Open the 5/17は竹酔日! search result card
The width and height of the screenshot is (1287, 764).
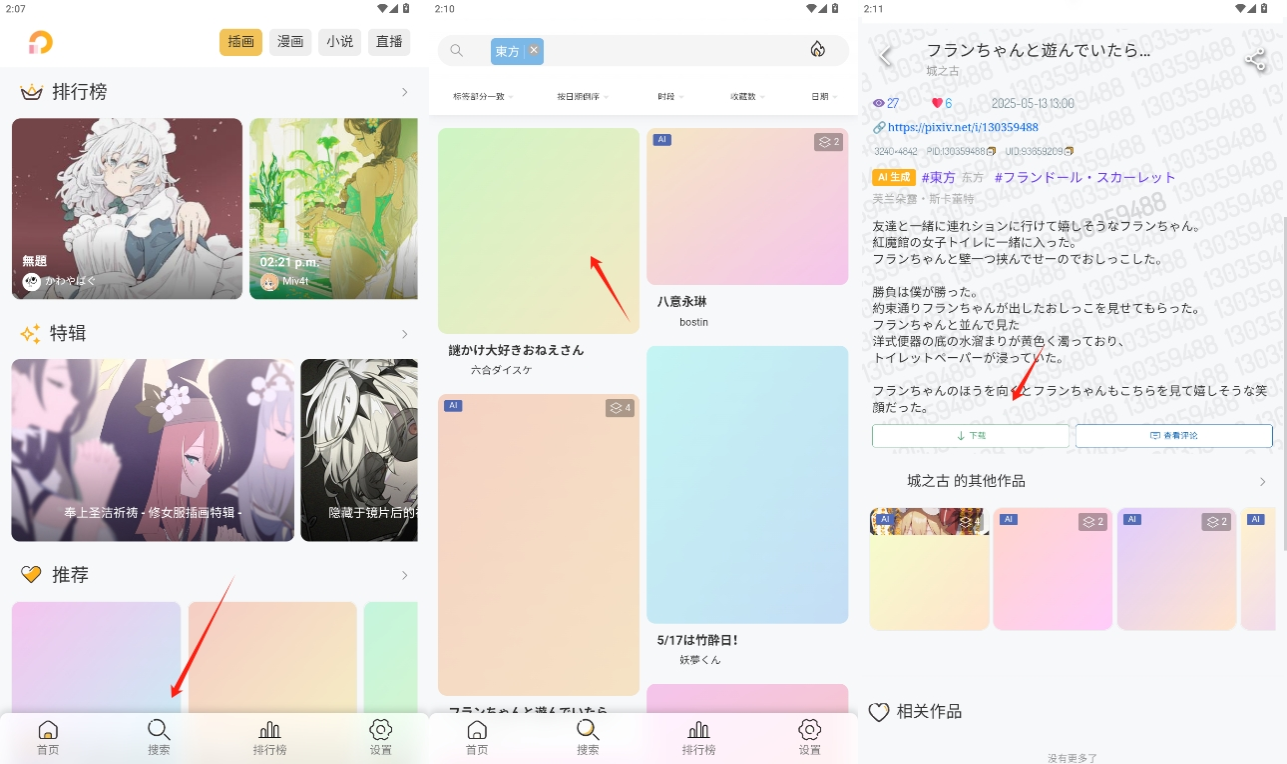tap(747, 485)
